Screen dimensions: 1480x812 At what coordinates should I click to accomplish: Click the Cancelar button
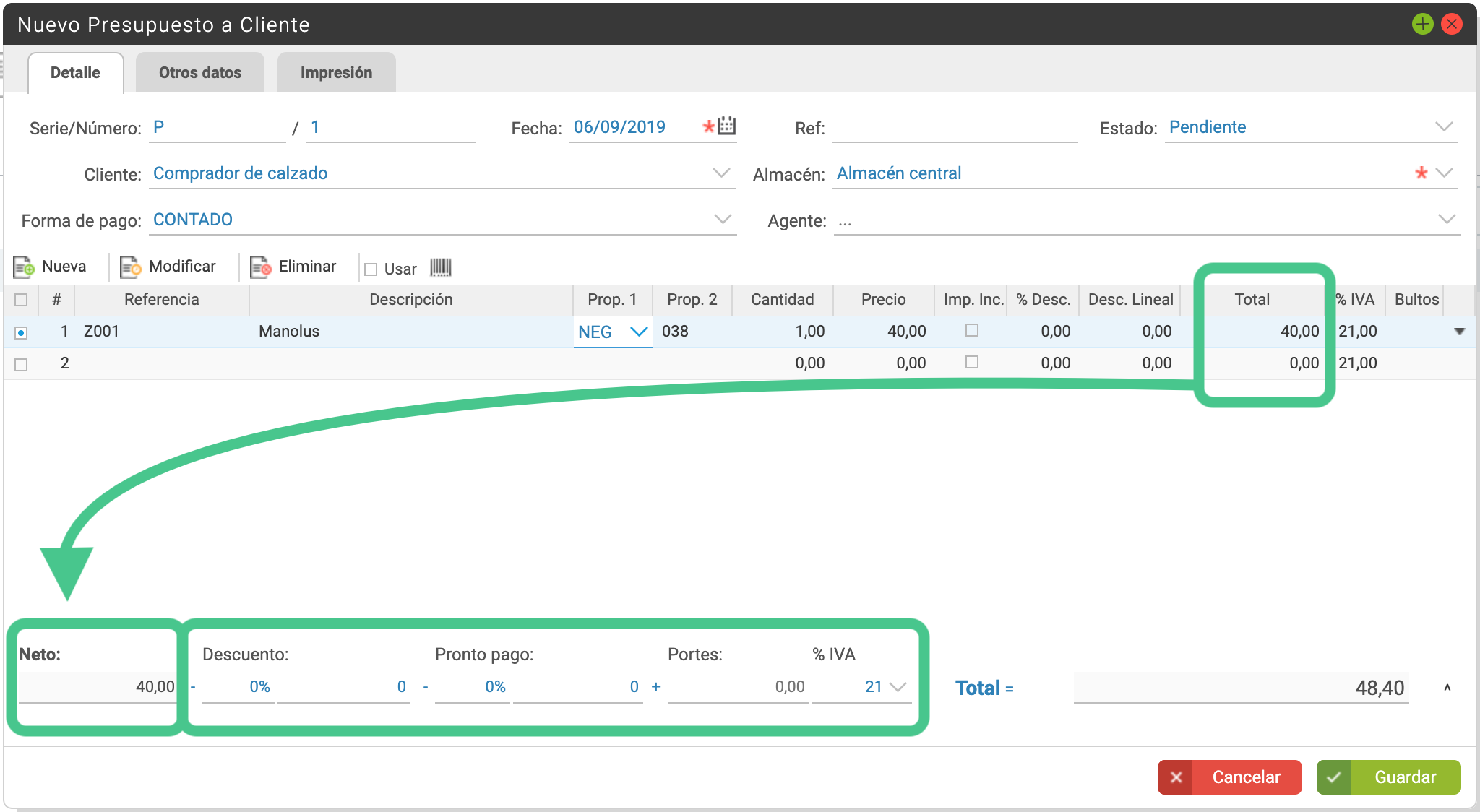[x=1229, y=777]
